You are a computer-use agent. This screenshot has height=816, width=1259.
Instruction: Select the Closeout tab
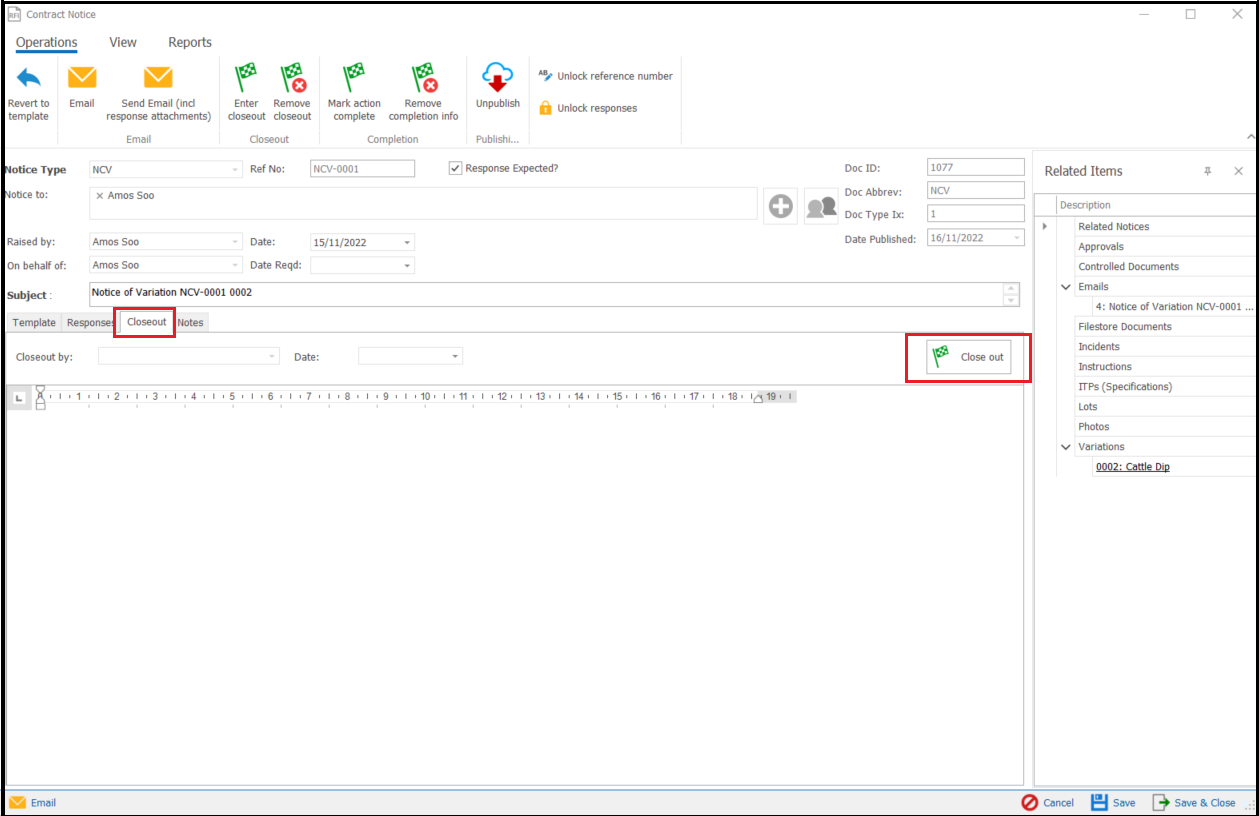click(x=146, y=322)
